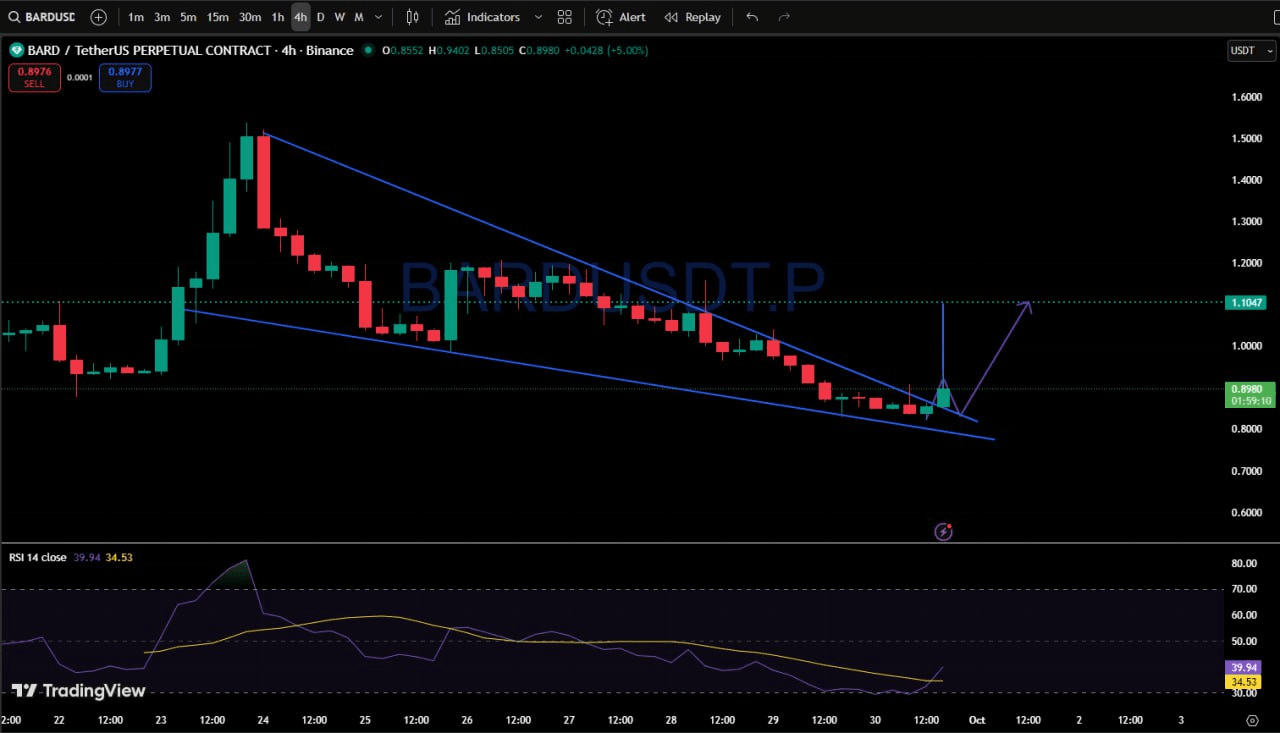
Task: Select the 15m timeframe
Action: (217, 17)
